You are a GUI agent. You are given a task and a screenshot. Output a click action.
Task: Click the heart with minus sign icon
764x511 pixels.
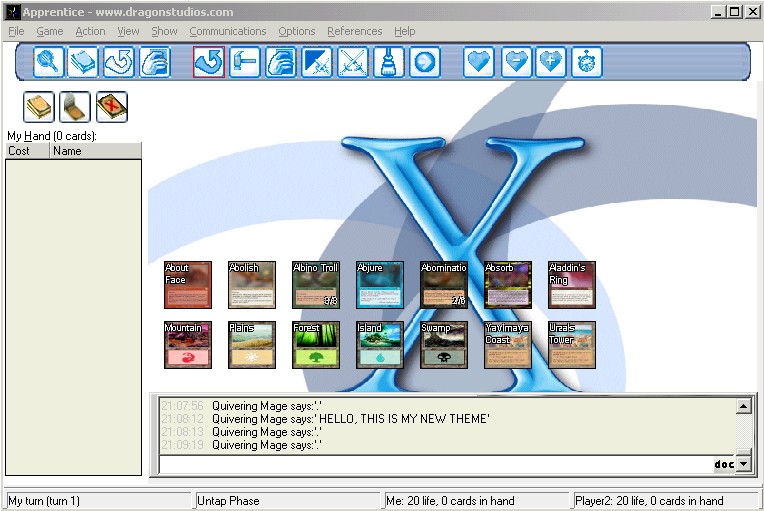(516, 62)
